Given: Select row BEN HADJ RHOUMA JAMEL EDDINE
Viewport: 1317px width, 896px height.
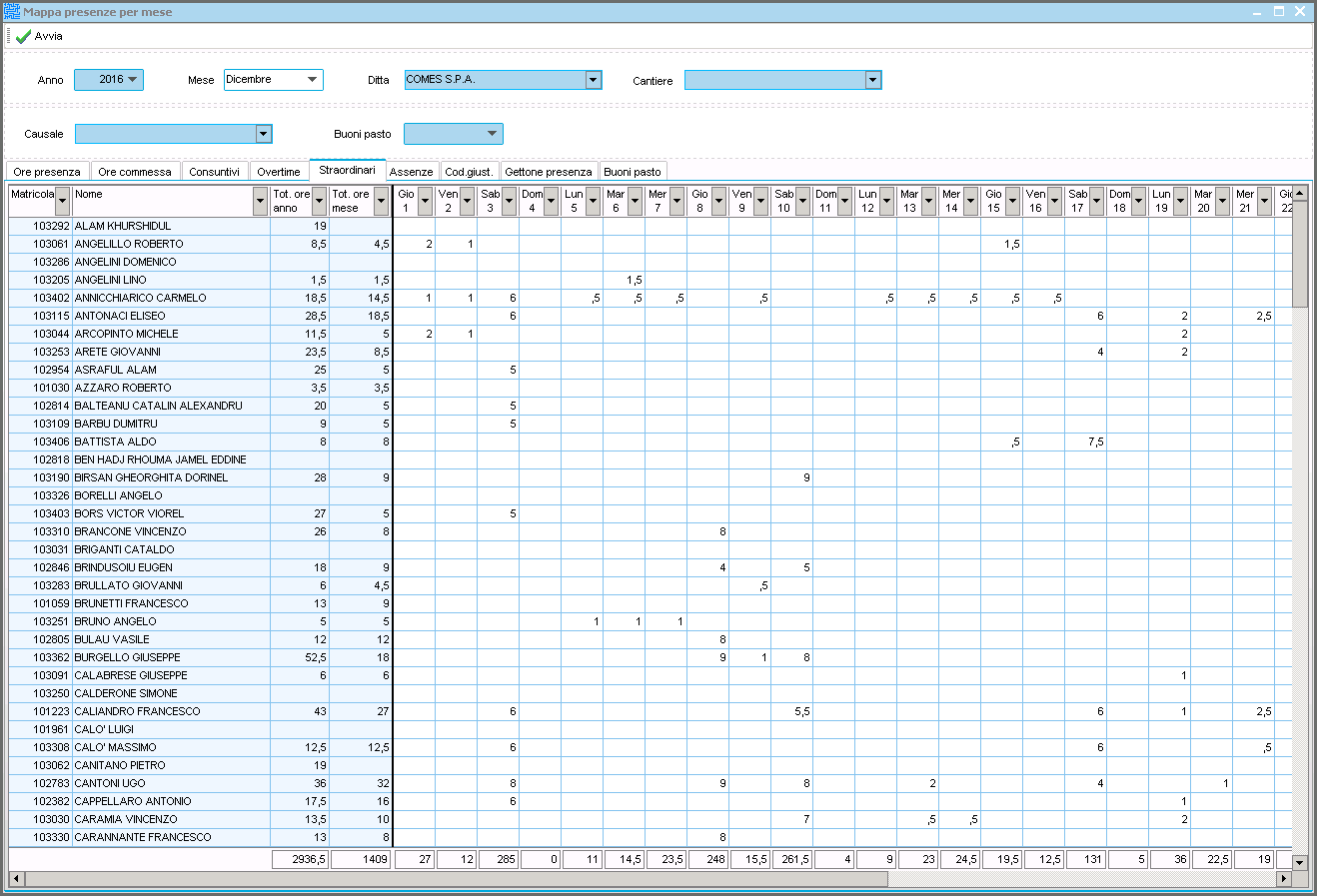Looking at the screenshot, I should pos(651,459).
